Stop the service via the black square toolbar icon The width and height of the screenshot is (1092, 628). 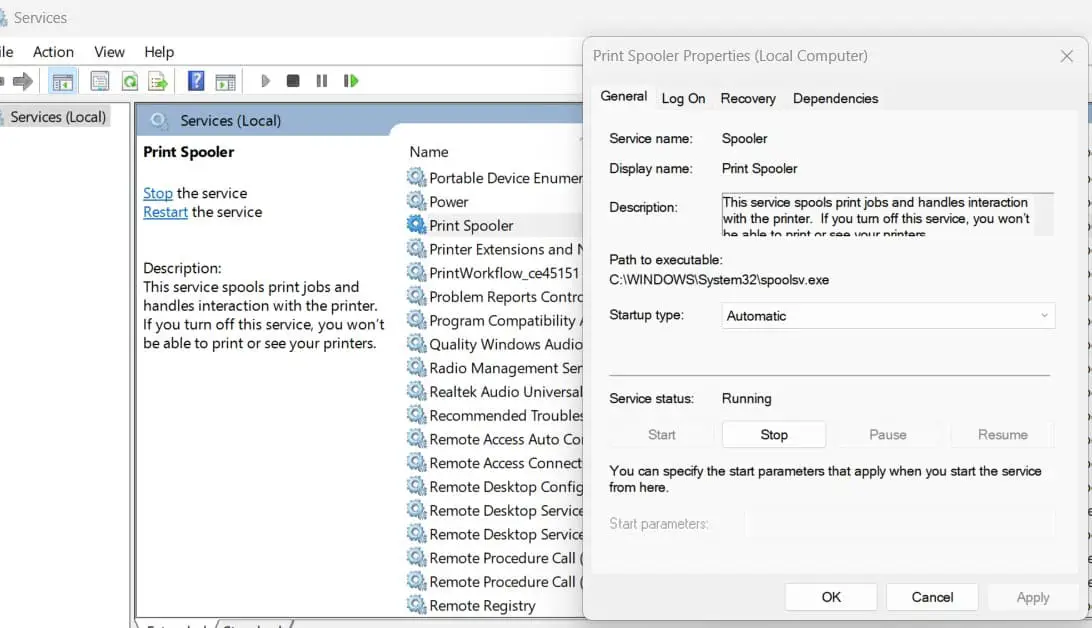pyautogui.click(x=293, y=81)
